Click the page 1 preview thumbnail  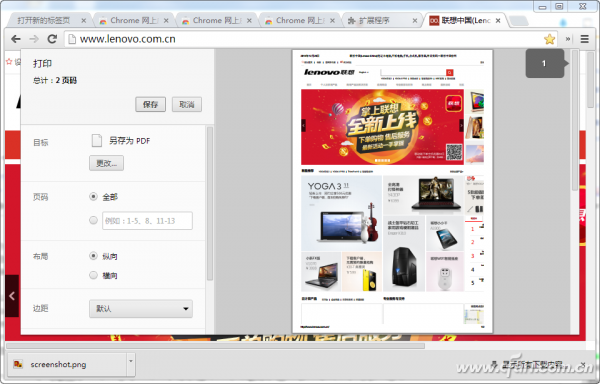pyautogui.click(x=393, y=191)
